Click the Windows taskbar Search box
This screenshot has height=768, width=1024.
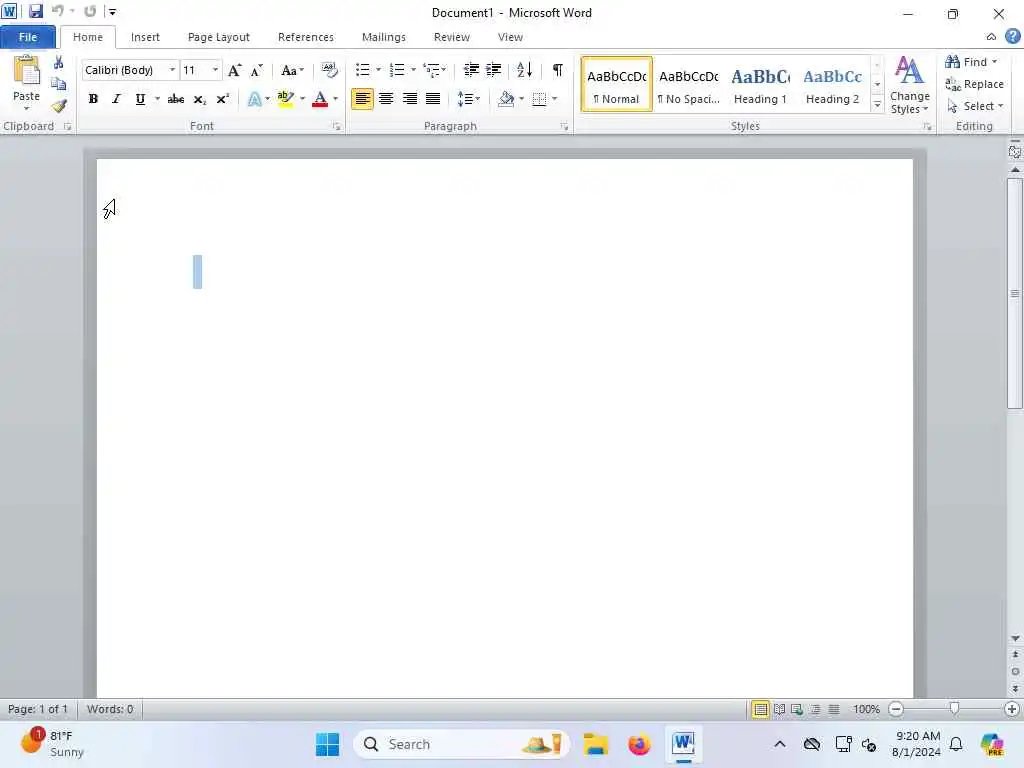(x=461, y=744)
